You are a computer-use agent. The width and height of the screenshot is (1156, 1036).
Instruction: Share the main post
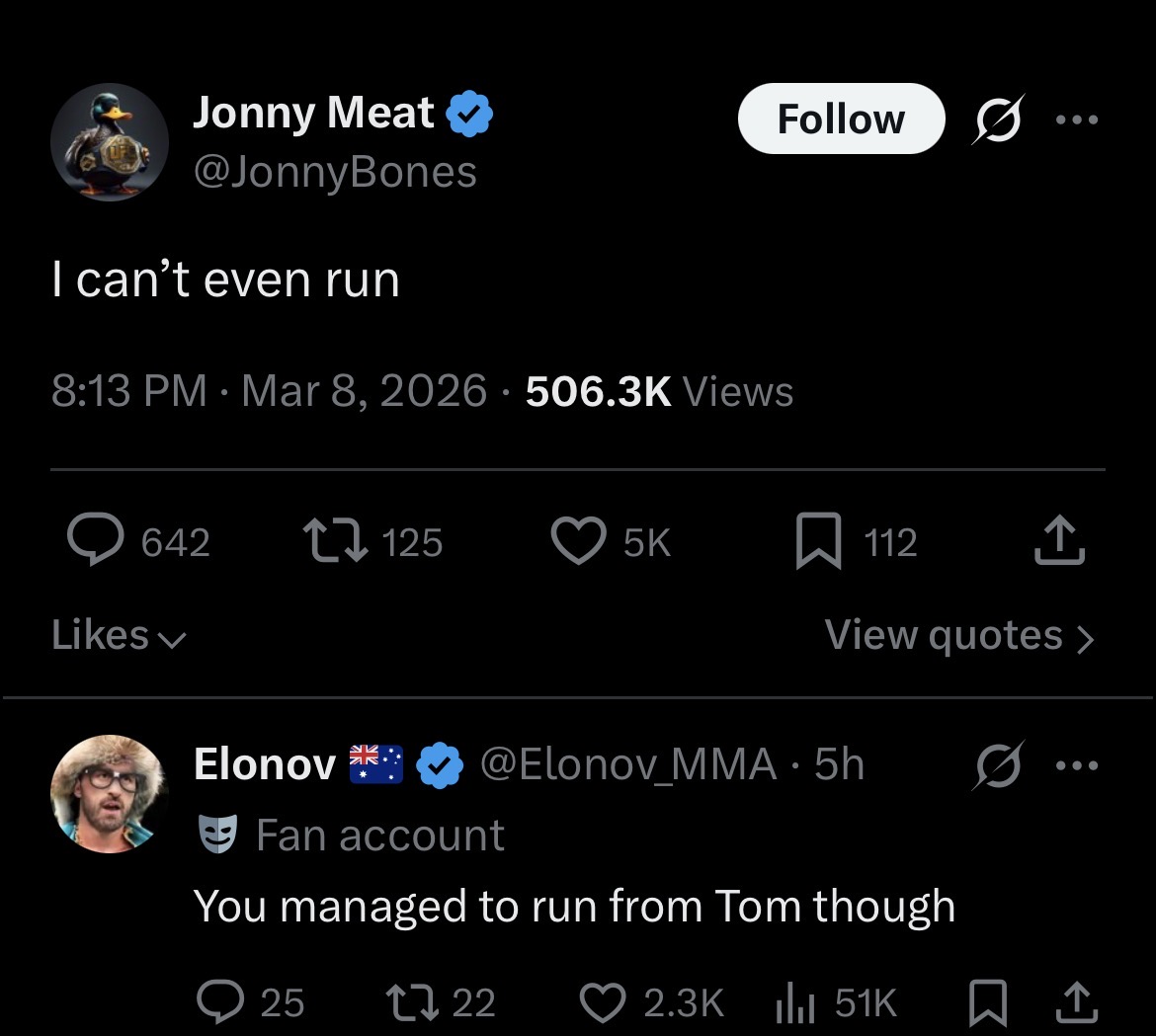[1060, 542]
